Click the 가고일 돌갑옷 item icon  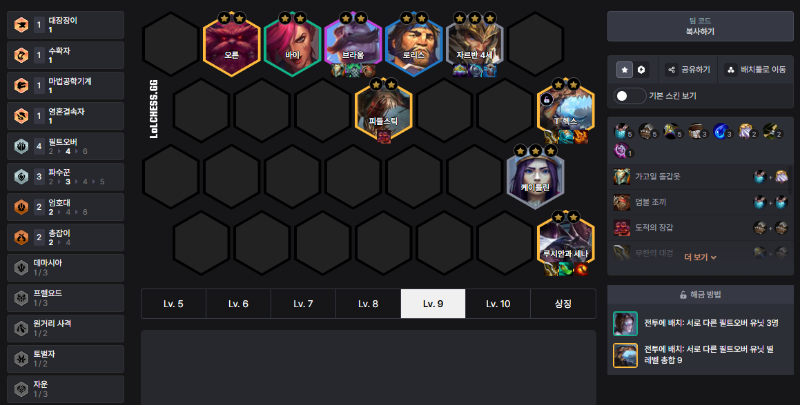click(x=621, y=176)
